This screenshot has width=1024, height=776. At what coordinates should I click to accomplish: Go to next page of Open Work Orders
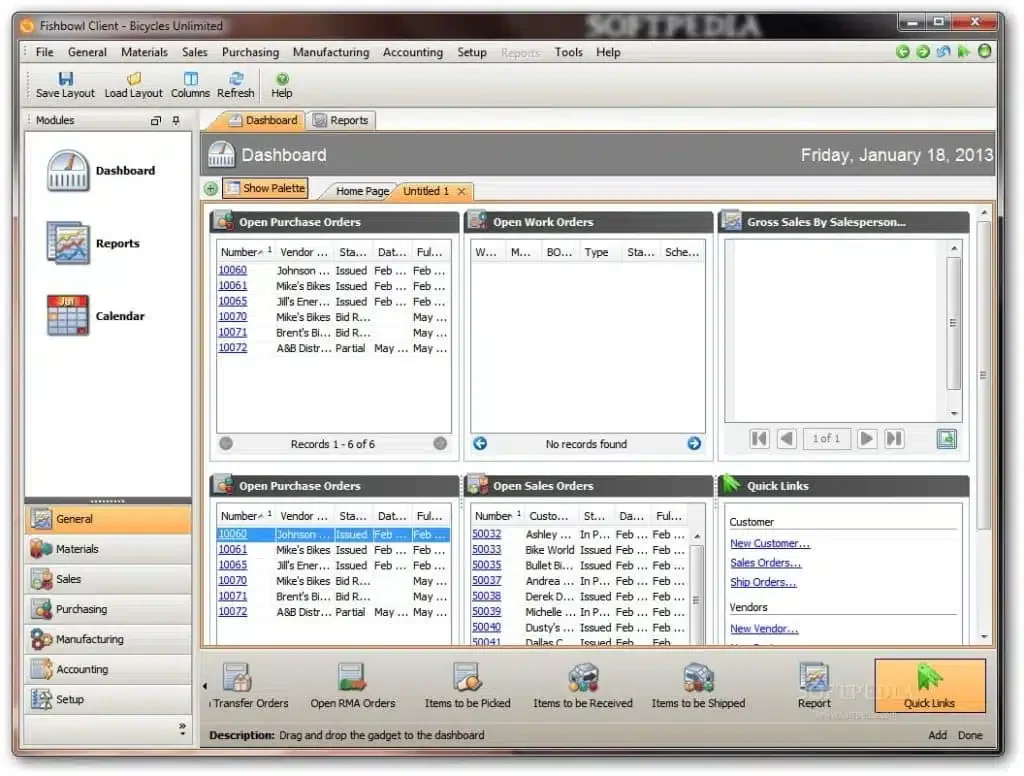pos(694,444)
